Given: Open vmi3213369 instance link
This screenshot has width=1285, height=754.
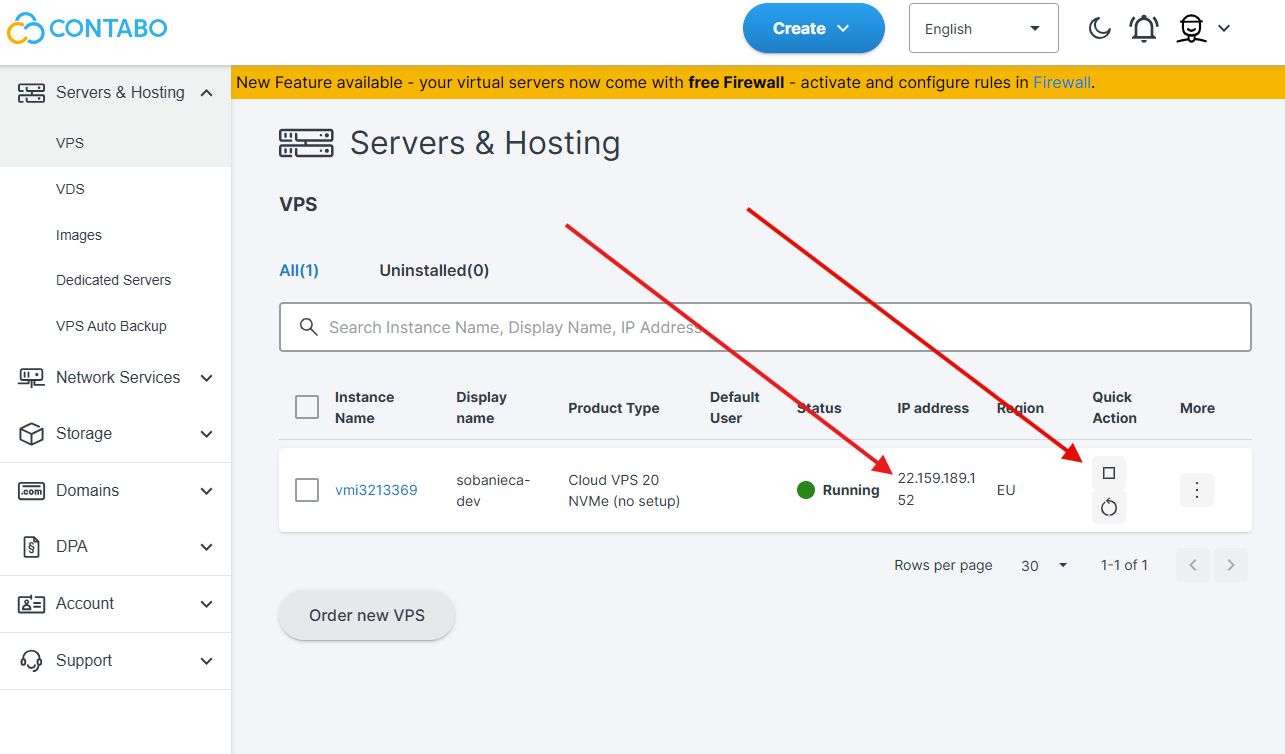Looking at the screenshot, I should click(376, 490).
